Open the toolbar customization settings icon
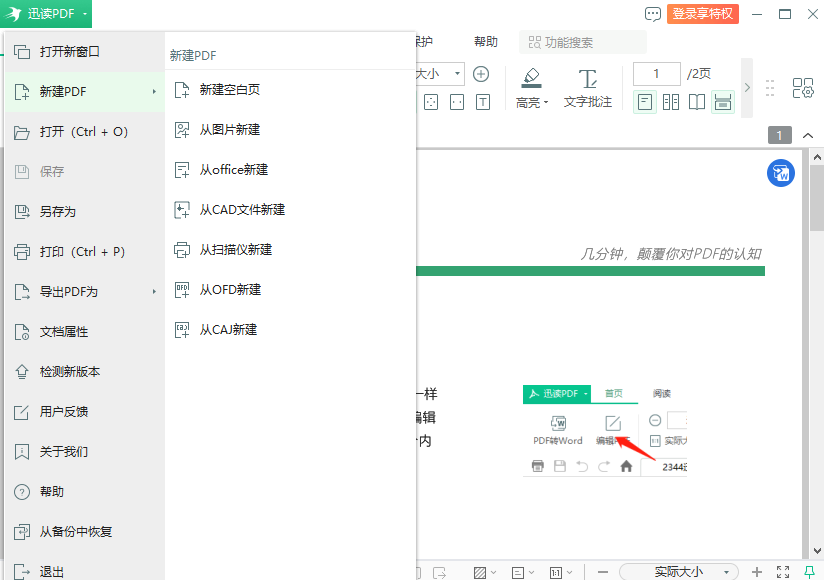The width and height of the screenshot is (824, 580). 802,88
